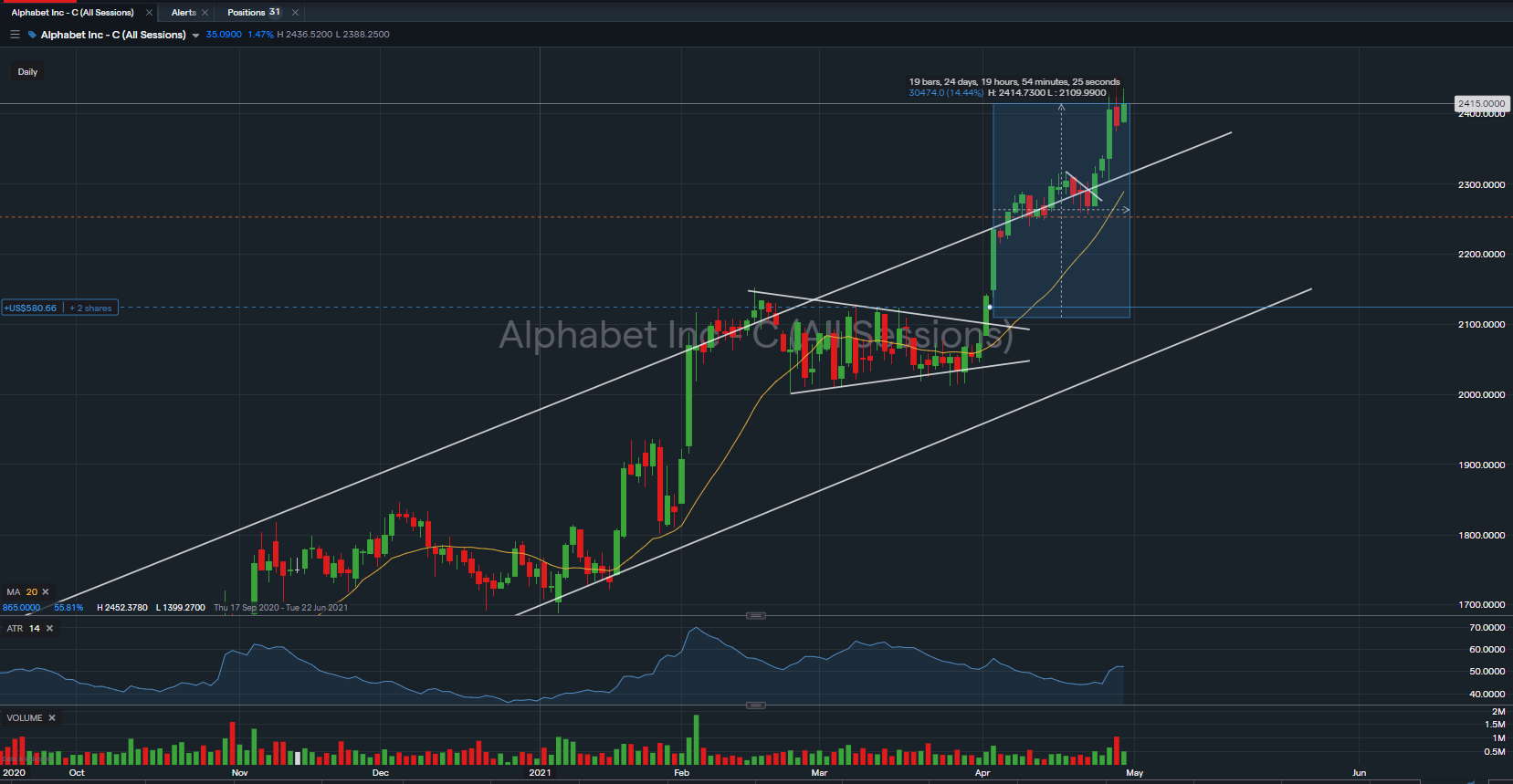
Task: Click the Feb label on time axis
Action: (681, 773)
